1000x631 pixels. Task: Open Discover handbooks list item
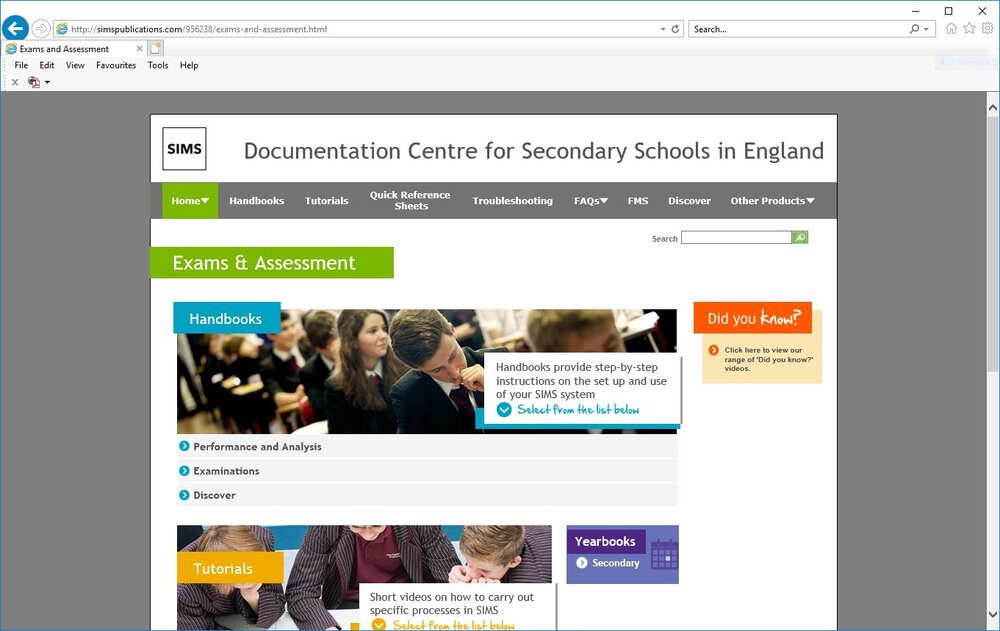click(214, 495)
